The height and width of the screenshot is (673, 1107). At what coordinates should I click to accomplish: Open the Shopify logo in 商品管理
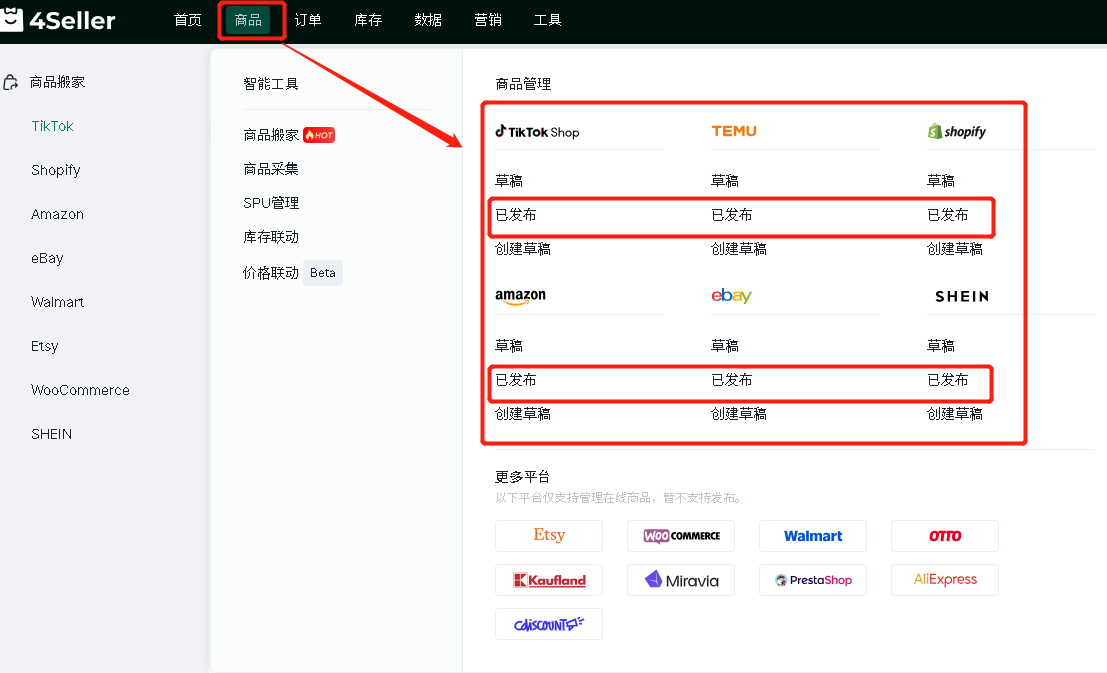click(x=957, y=131)
